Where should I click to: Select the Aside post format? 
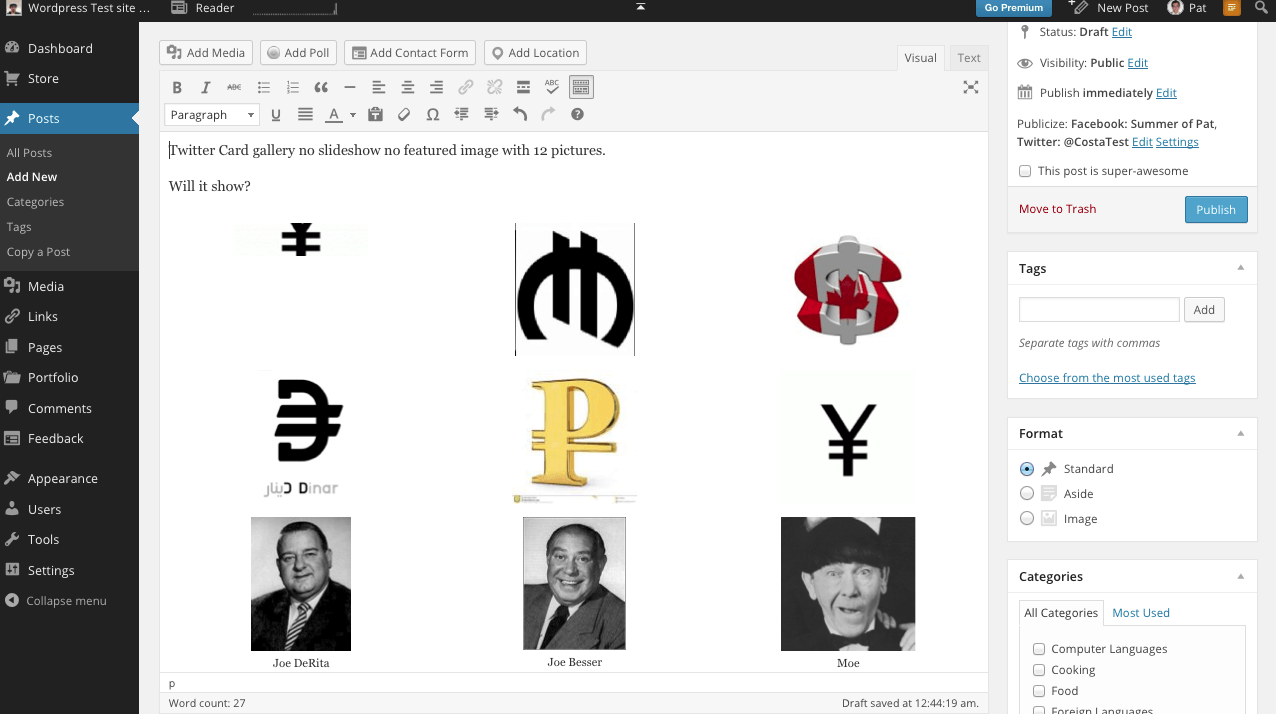click(1027, 494)
